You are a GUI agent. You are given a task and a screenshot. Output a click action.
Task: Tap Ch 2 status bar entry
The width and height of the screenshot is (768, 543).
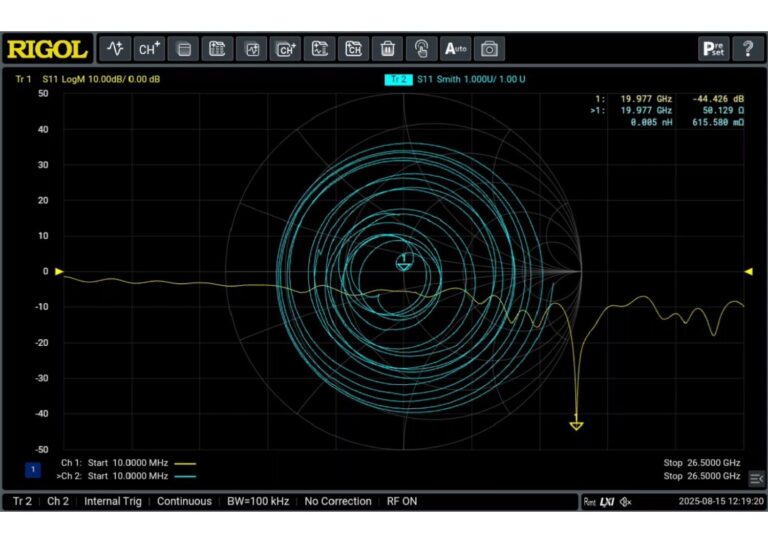(x=58, y=501)
